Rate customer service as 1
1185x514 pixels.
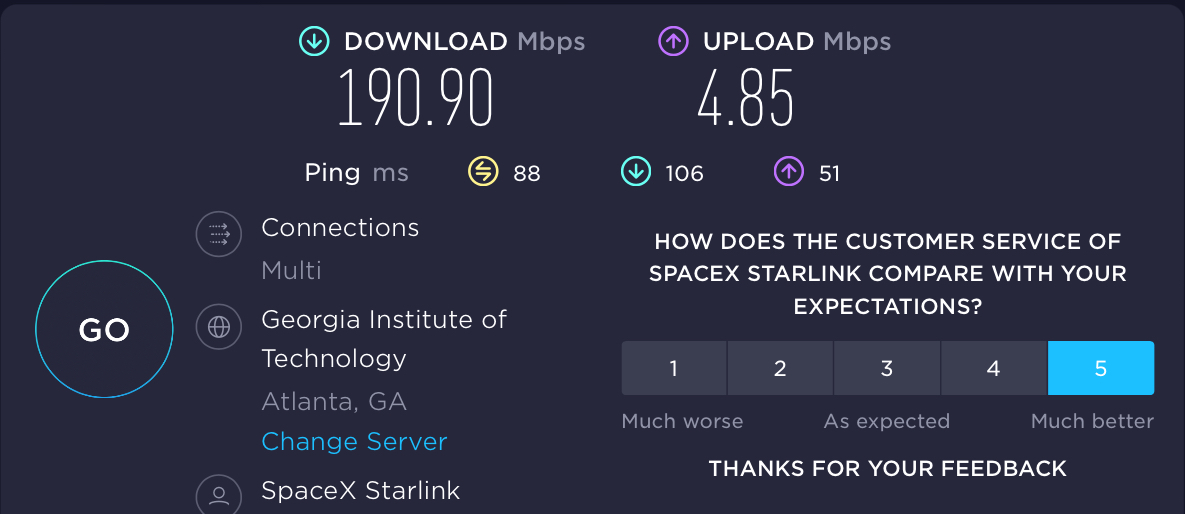pyautogui.click(x=674, y=368)
